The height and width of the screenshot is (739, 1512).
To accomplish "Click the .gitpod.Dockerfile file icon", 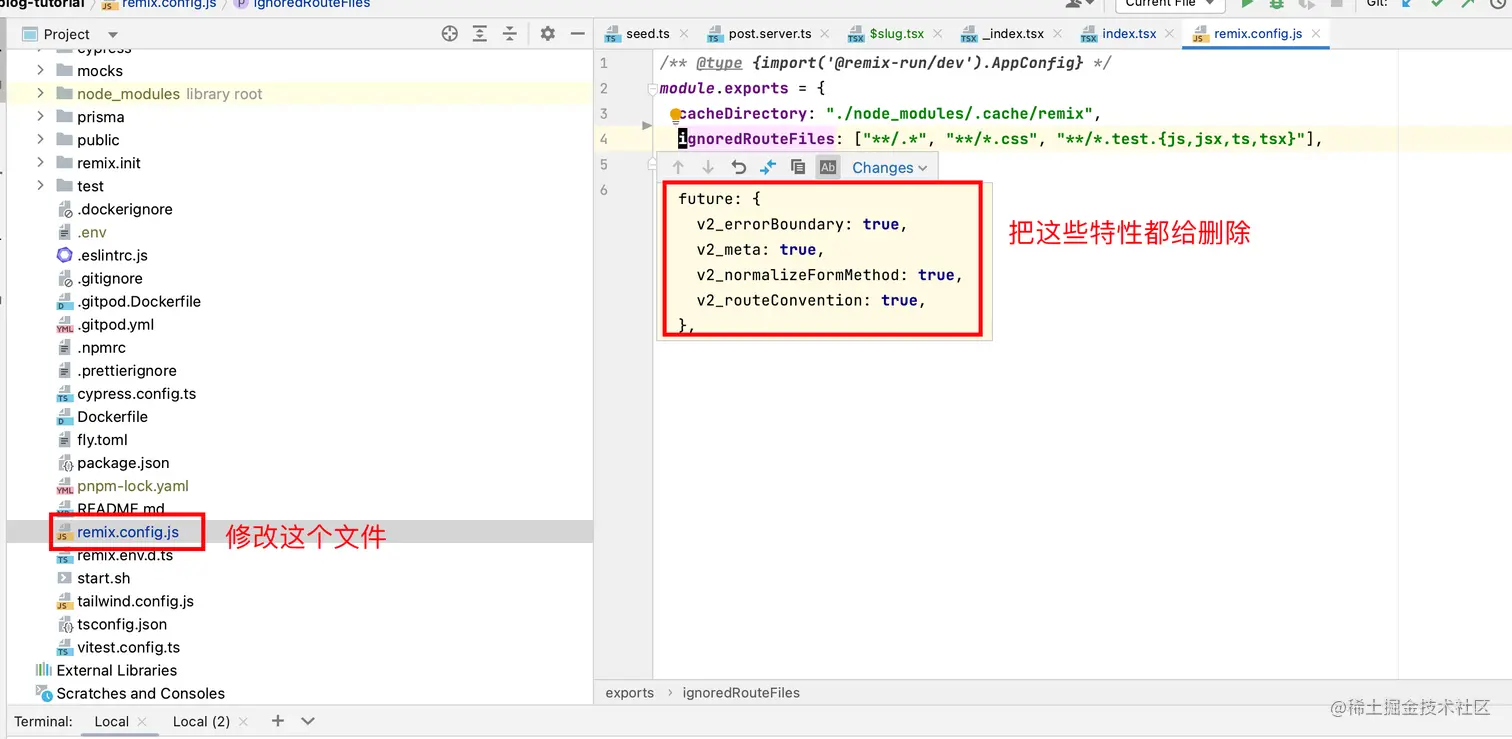I will click(x=65, y=301).
